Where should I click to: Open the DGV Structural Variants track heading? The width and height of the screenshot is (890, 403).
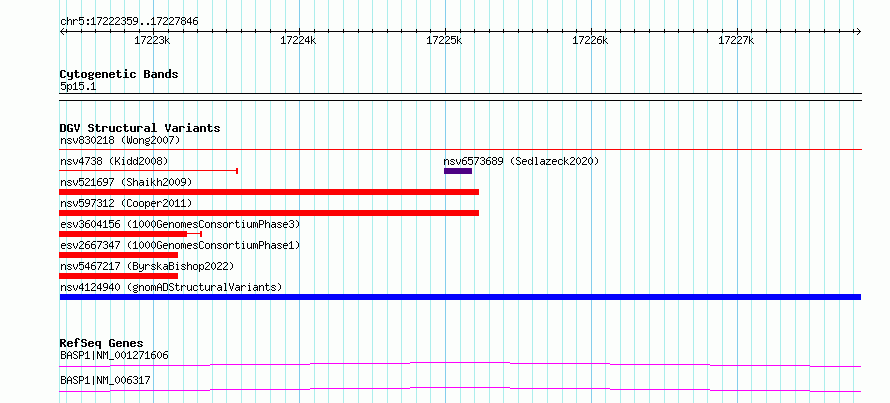click(140, 128)
